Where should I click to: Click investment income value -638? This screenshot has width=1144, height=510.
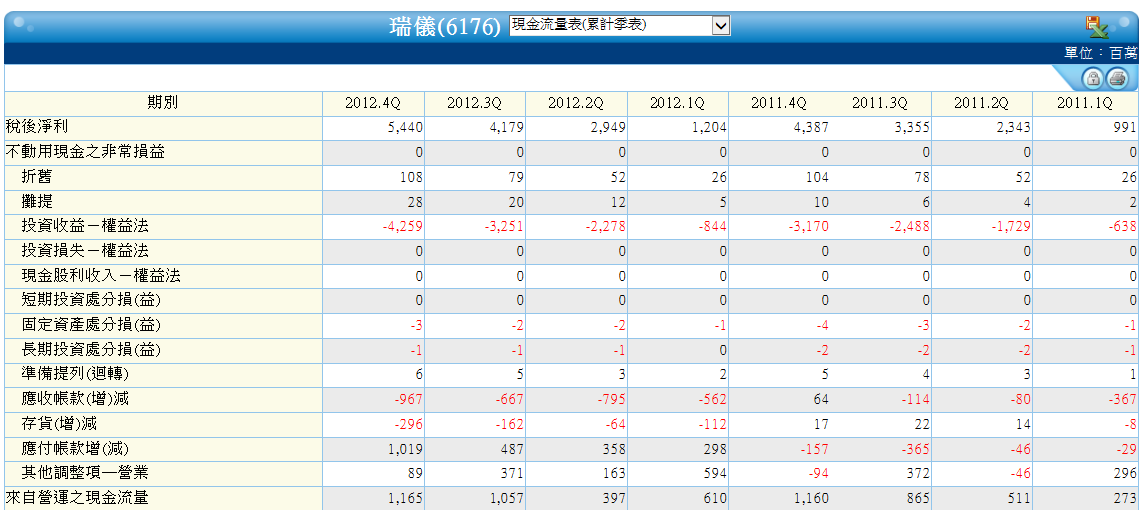1124,227
